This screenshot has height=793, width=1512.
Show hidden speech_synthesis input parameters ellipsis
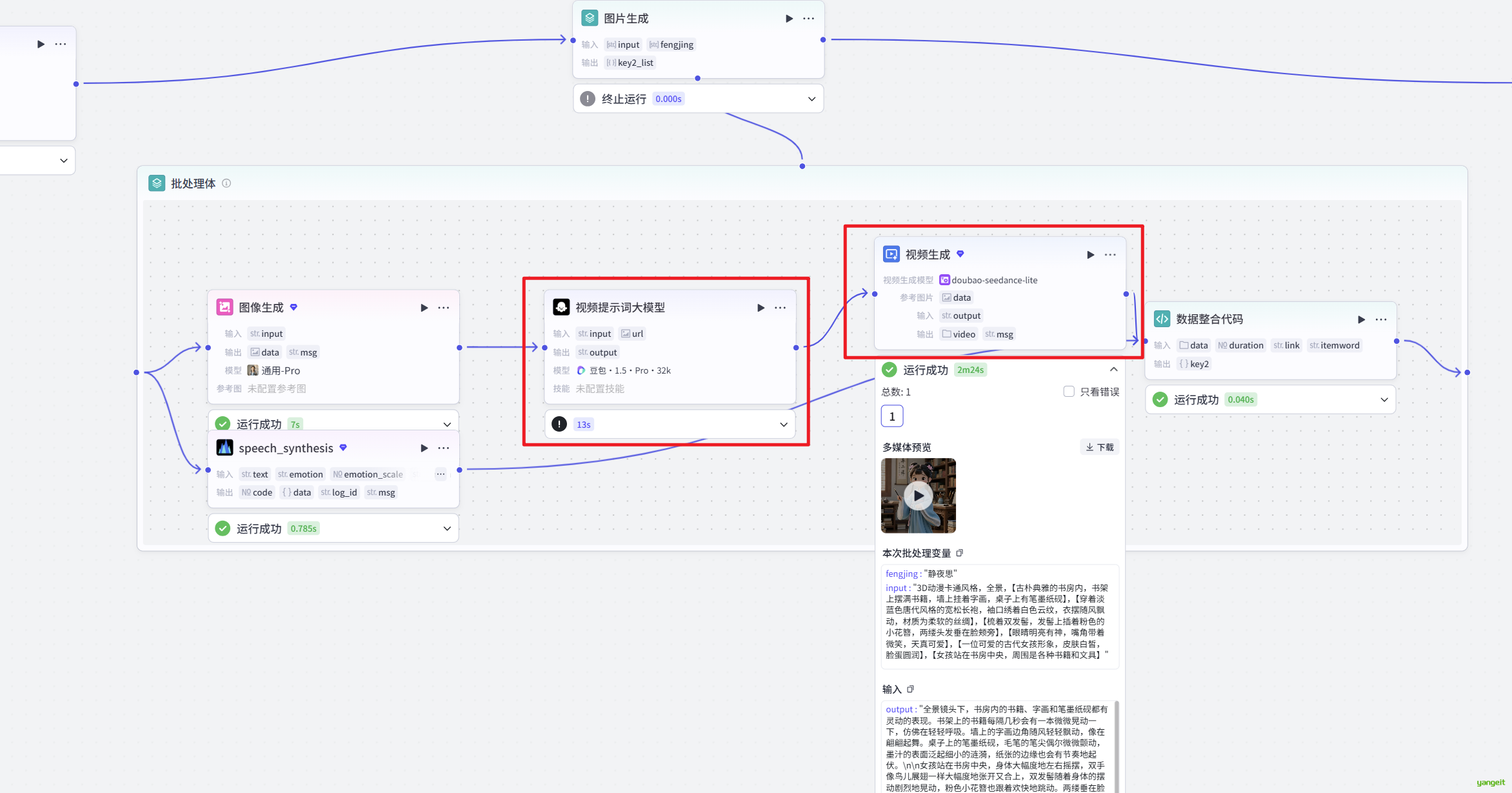(441, 474)
